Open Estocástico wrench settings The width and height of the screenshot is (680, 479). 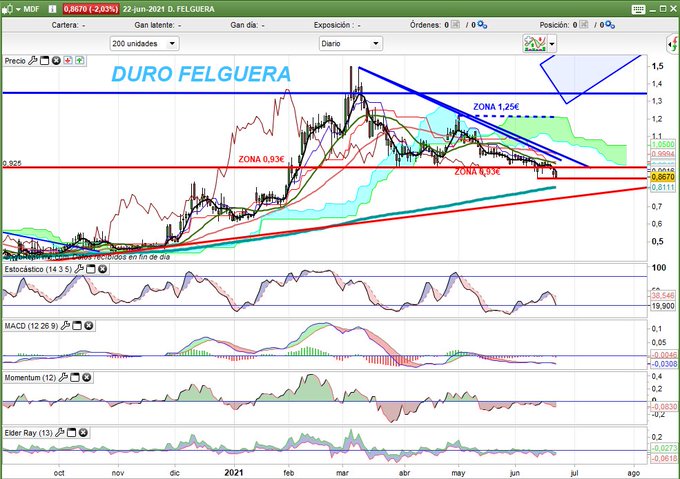[79, 269]
